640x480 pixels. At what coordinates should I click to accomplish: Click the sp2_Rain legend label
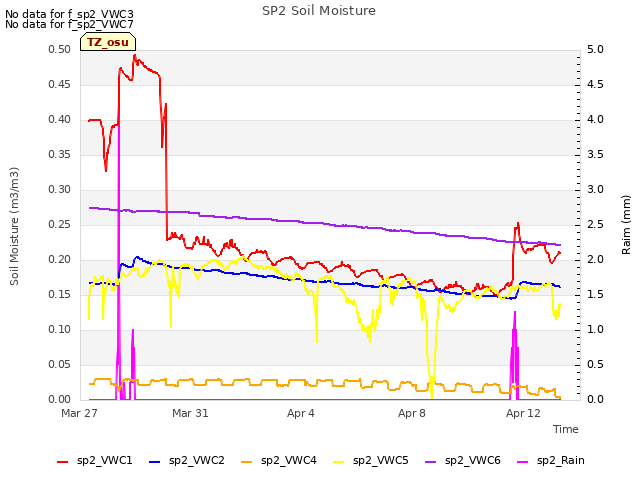pos(560,460)
